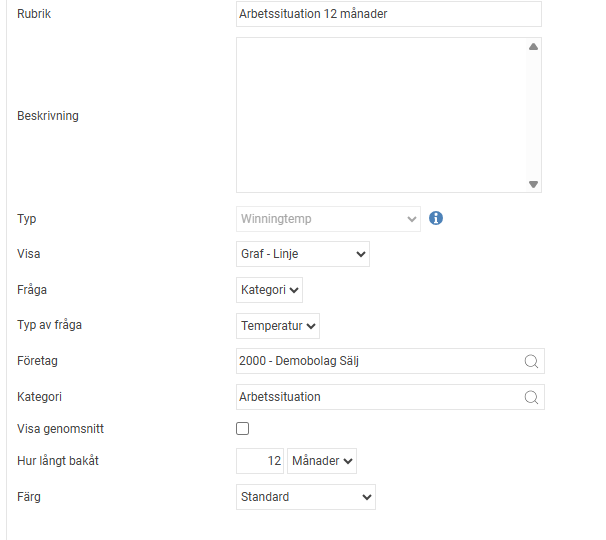Open the Visa dropdown showing Graf - Linje
The height and width of the screenshot is (540, 606).
point(302,254)
